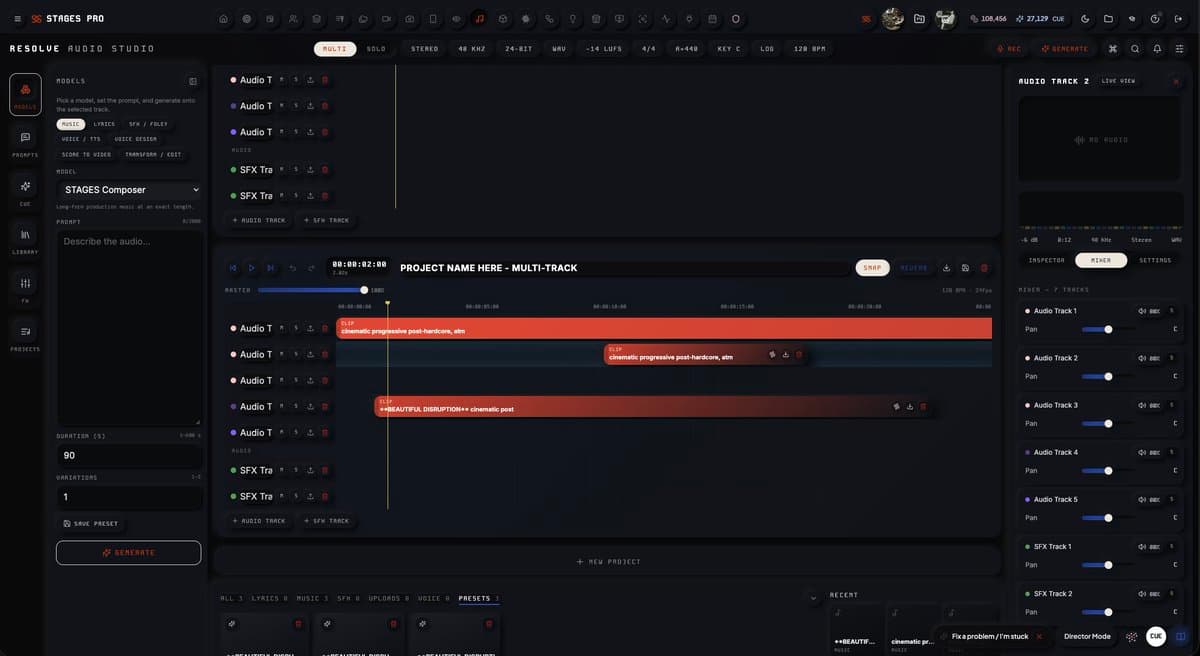Open the WAV format setting

[x=559, y=48]
